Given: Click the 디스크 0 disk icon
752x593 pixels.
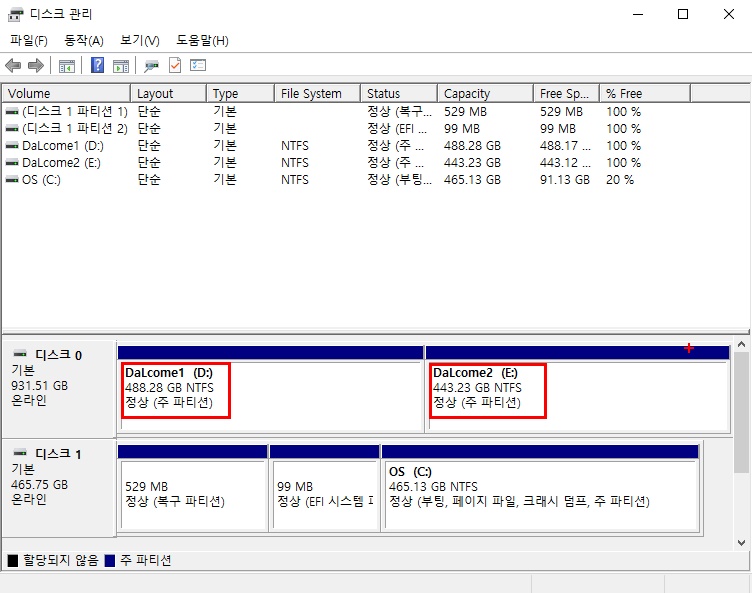Looking at the screenshot, I should 20,354.
